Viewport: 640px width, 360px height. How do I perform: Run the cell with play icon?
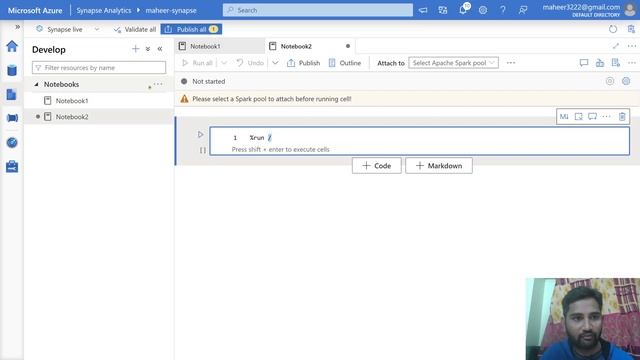(200, 134)
